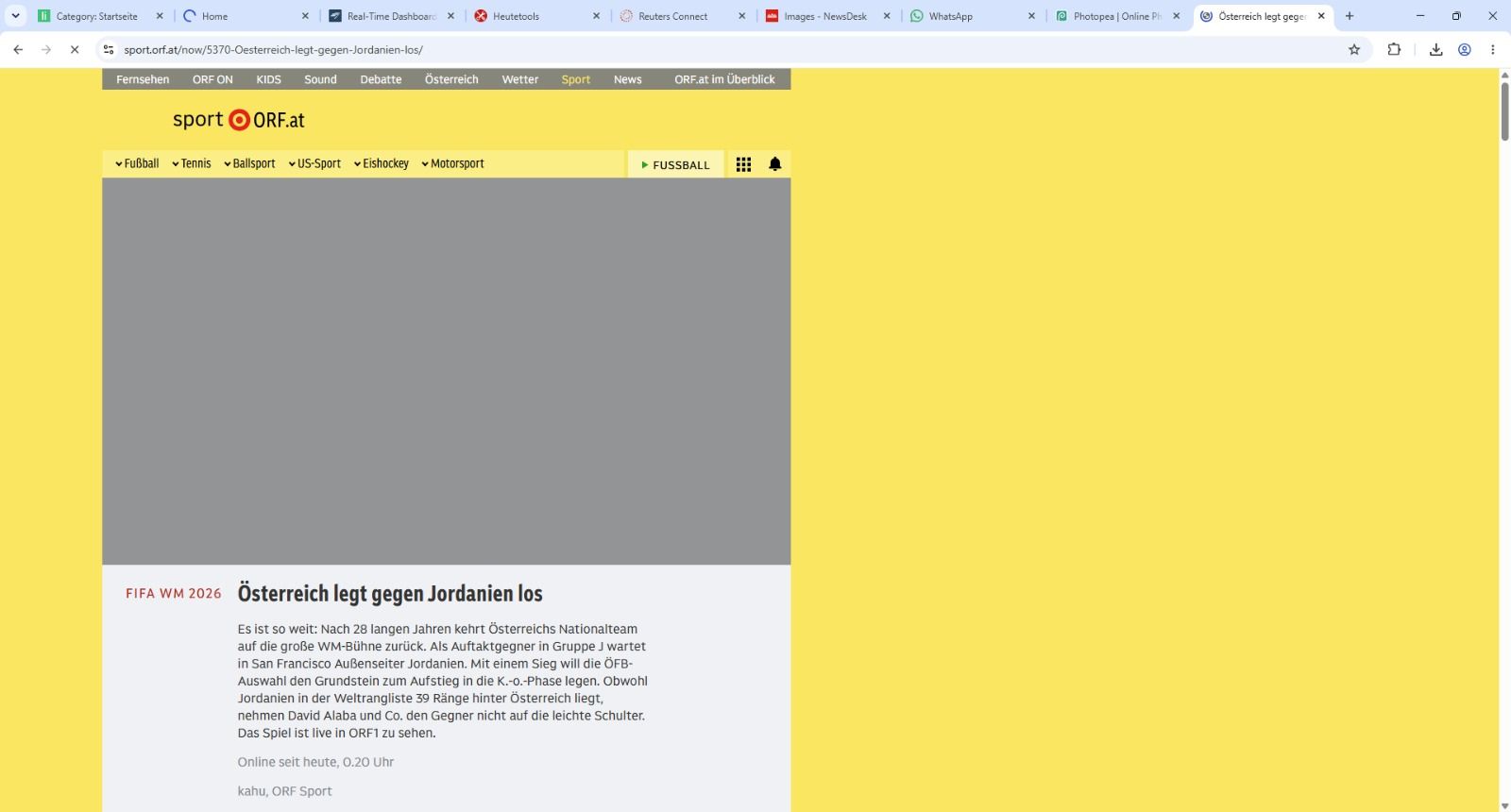Viewport: 1511px width, 812px height.
Task: Open Sound in top navigation
Action: (320, 79)
